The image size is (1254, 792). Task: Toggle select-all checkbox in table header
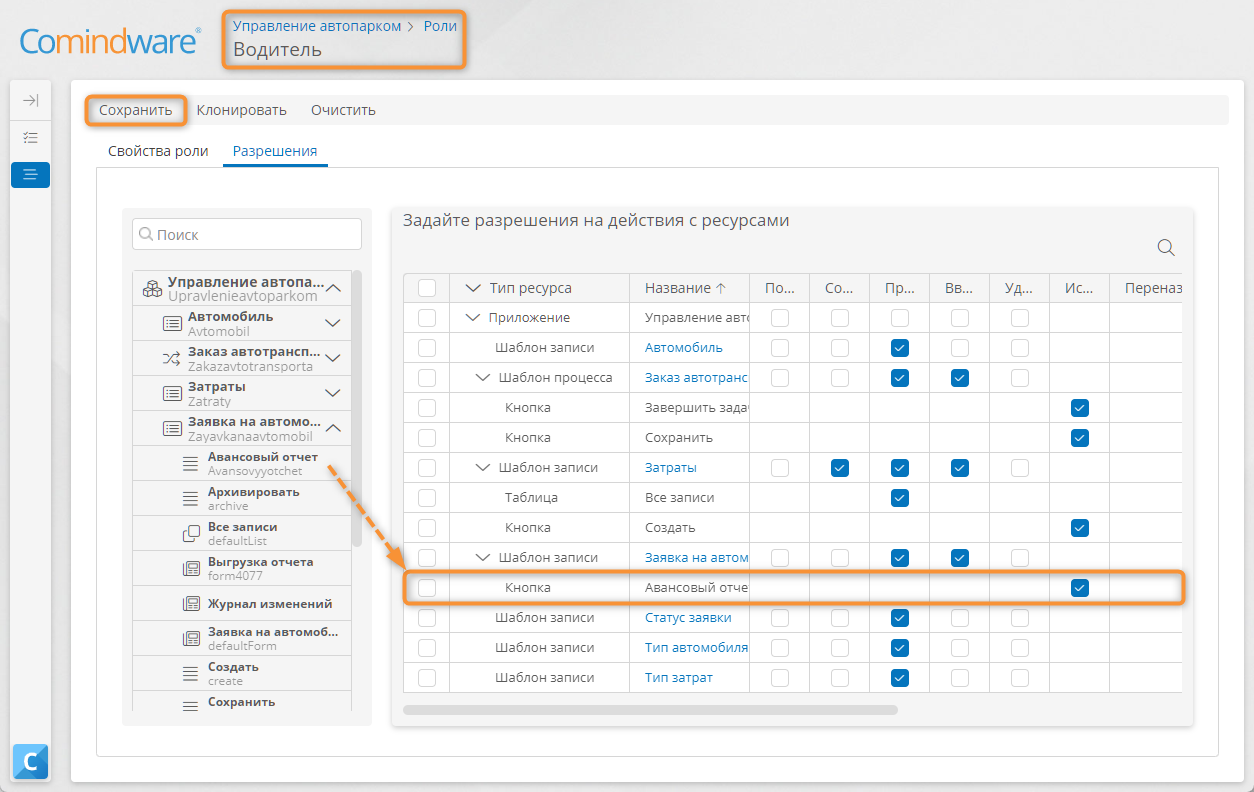click(x=427, y=288)
